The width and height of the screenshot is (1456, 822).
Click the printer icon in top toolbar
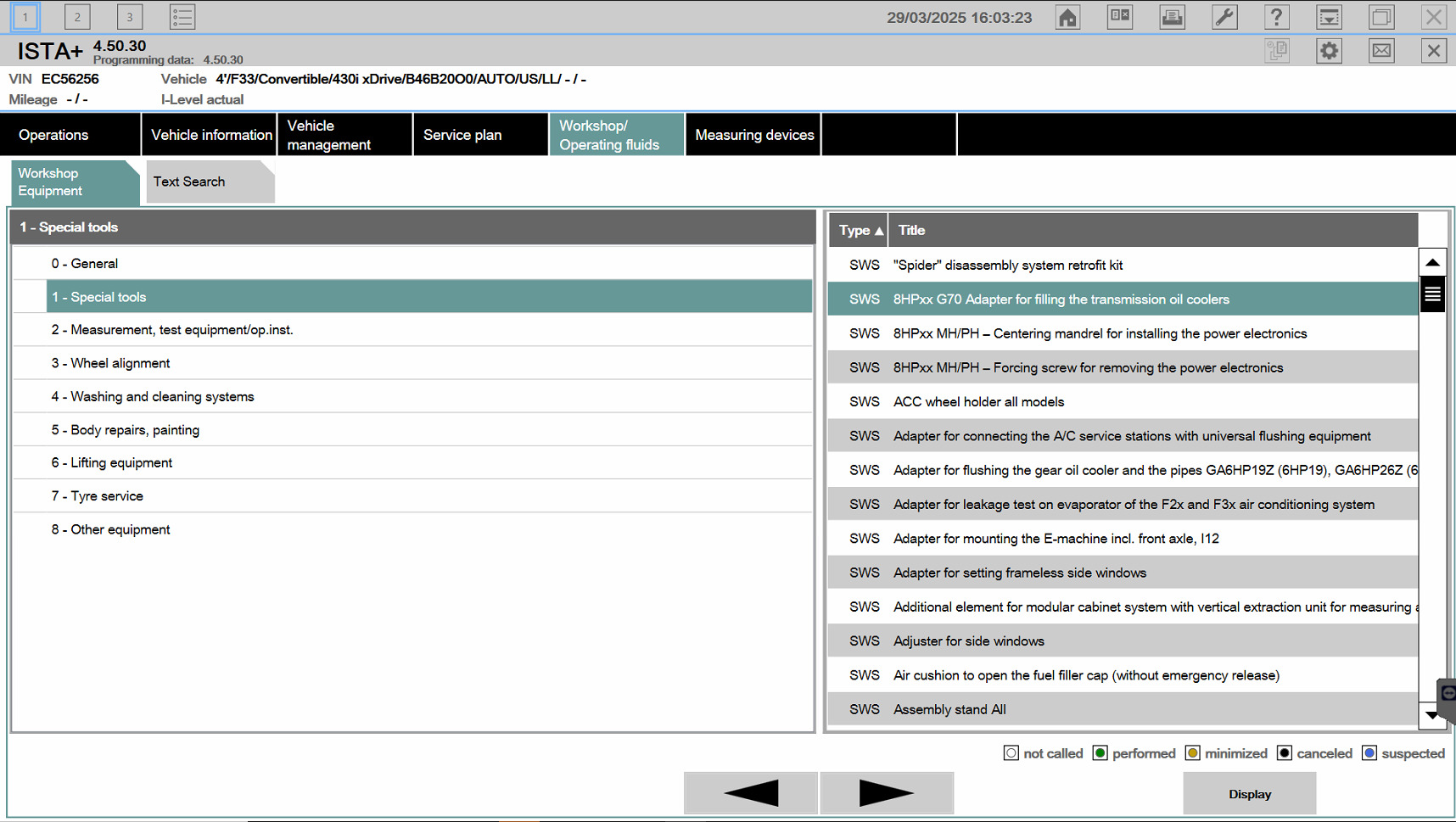[1172, 17]
